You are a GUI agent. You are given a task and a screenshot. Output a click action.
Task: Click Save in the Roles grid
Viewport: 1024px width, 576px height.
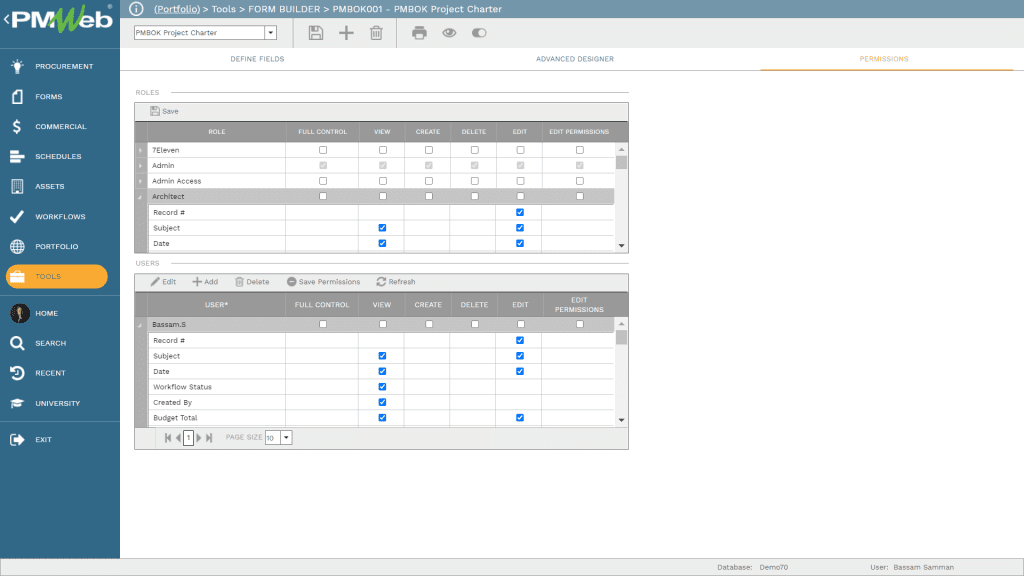point(165,111)
